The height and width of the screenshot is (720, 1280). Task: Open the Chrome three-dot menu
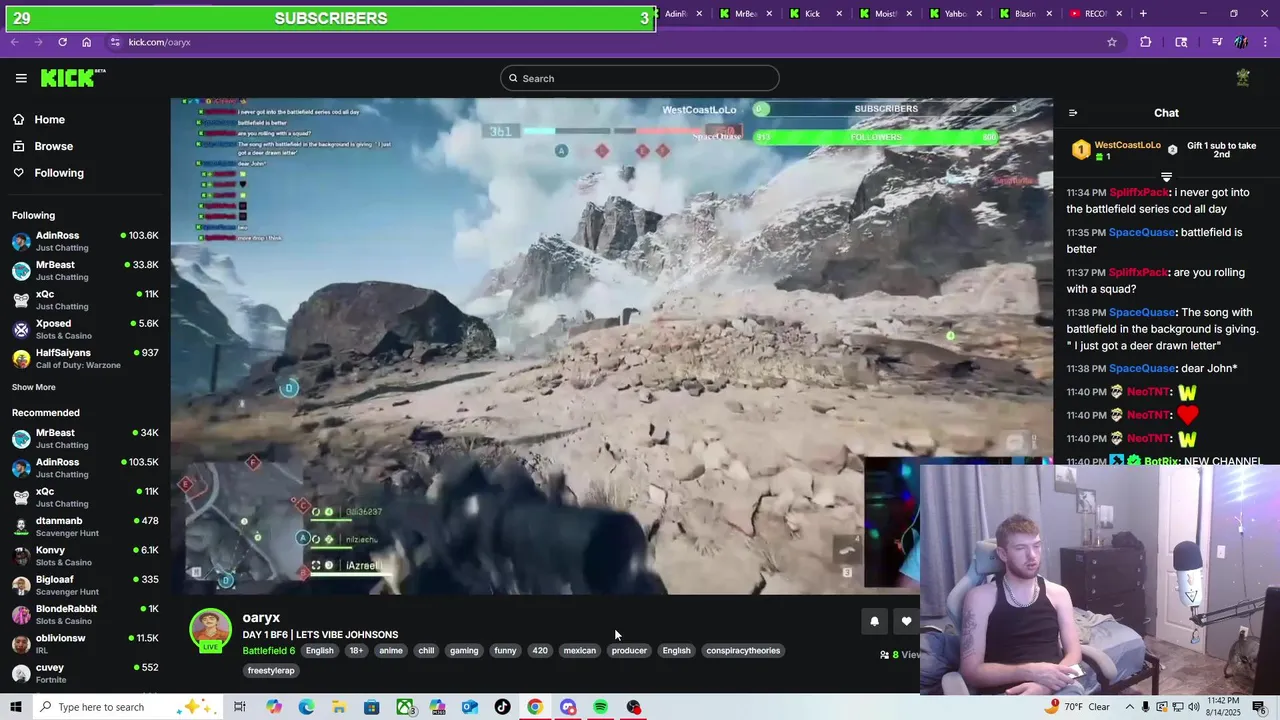(x=1264, y=42)
